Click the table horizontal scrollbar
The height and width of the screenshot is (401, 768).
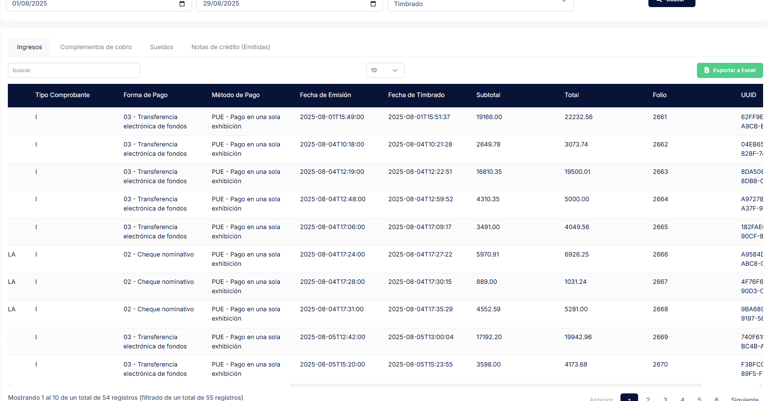pos(495,385)
